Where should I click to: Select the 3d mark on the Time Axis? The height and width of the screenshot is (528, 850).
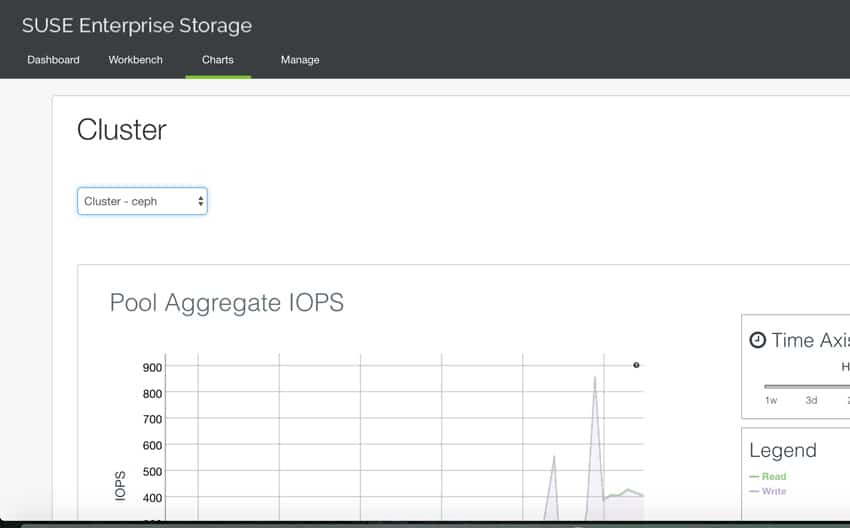coord(811,400)
